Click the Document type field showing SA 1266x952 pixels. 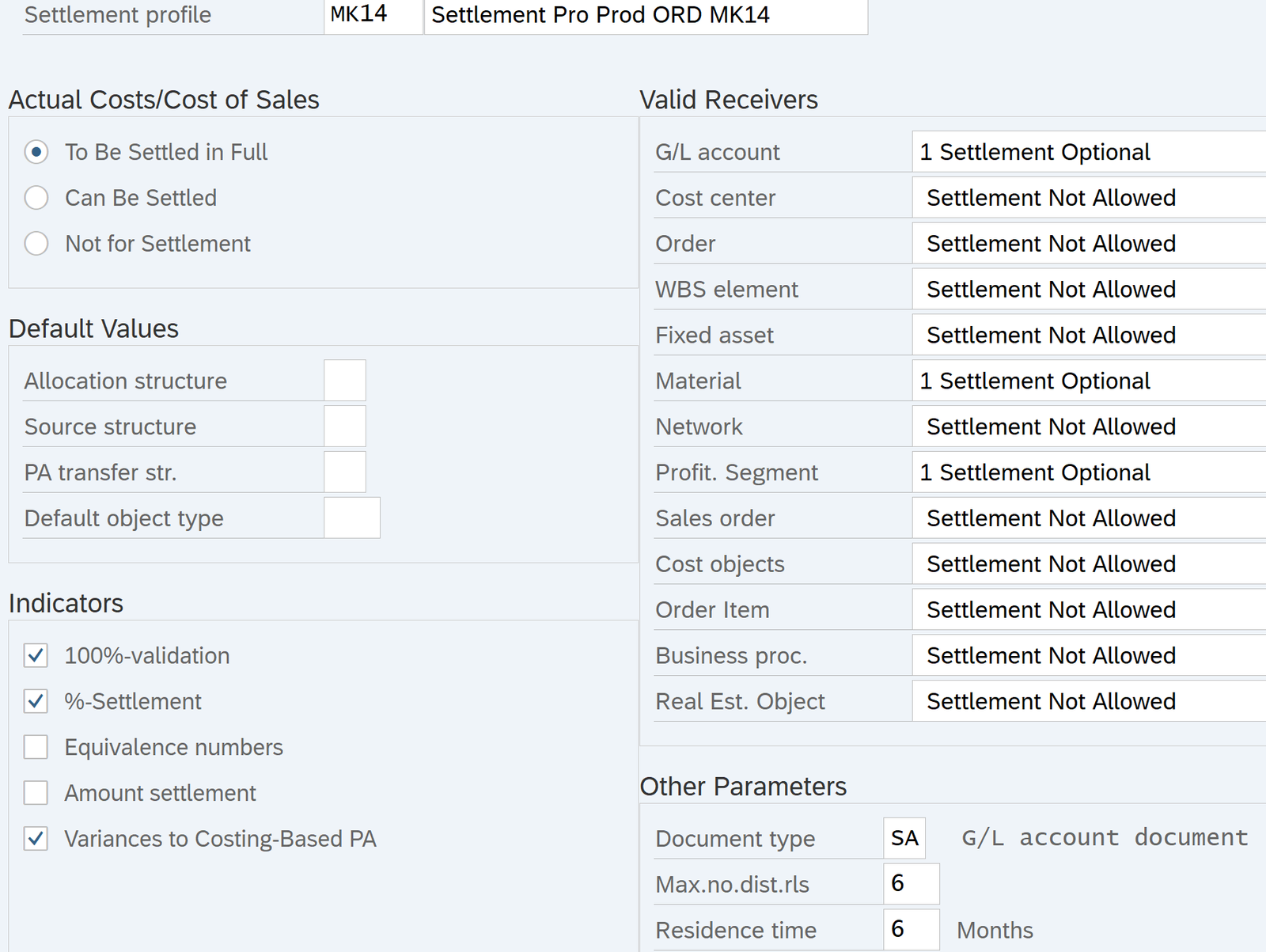pos(904,838)
